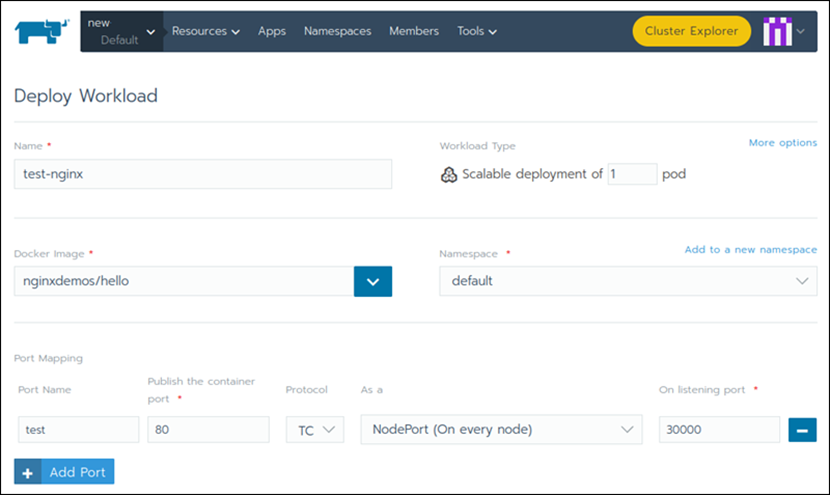Click the More options link
Image resolution: width=830 pixels, height=495 pixels.
782,143
